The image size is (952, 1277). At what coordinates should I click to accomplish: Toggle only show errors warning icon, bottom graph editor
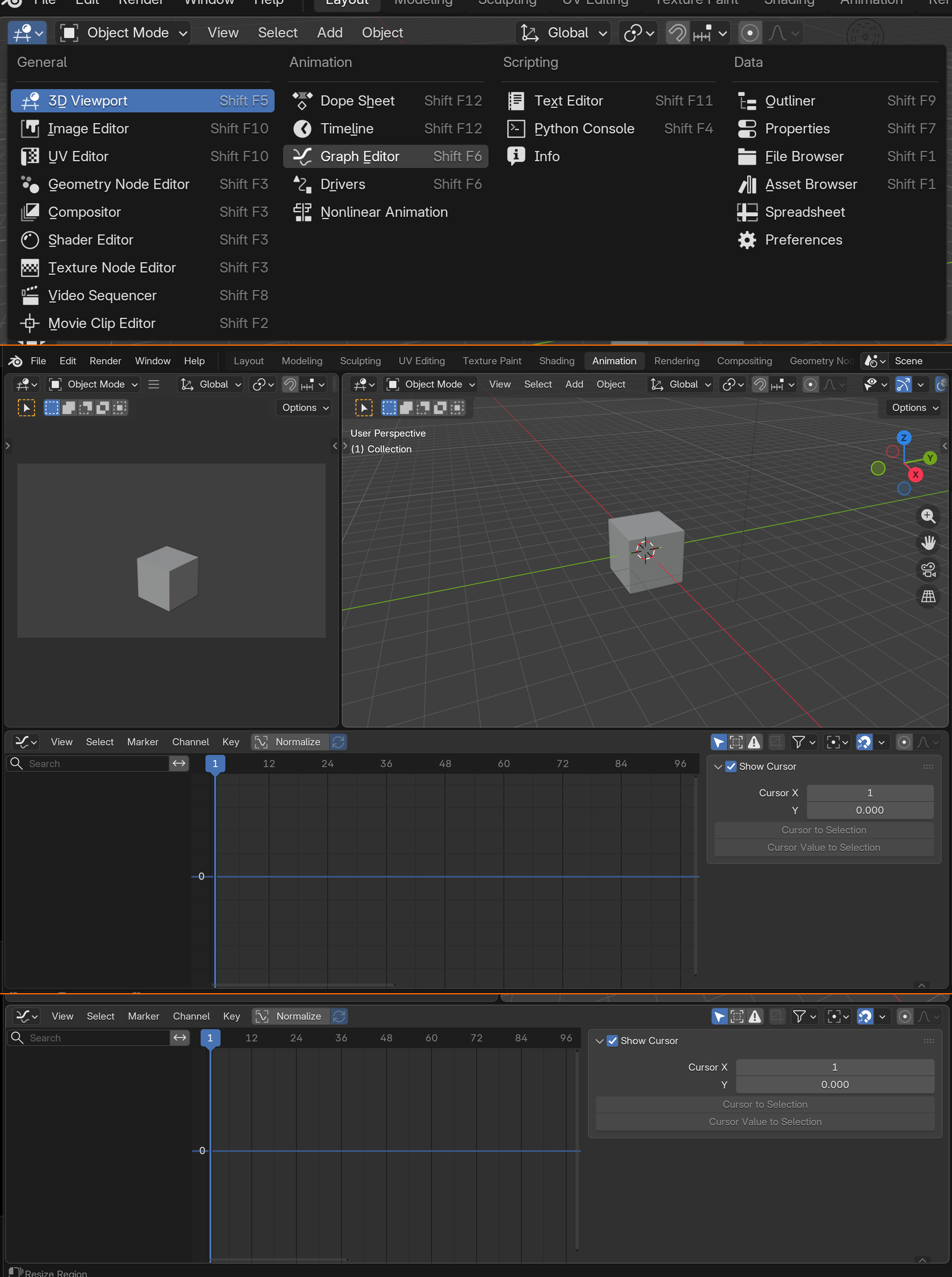tap(755, 1016)
